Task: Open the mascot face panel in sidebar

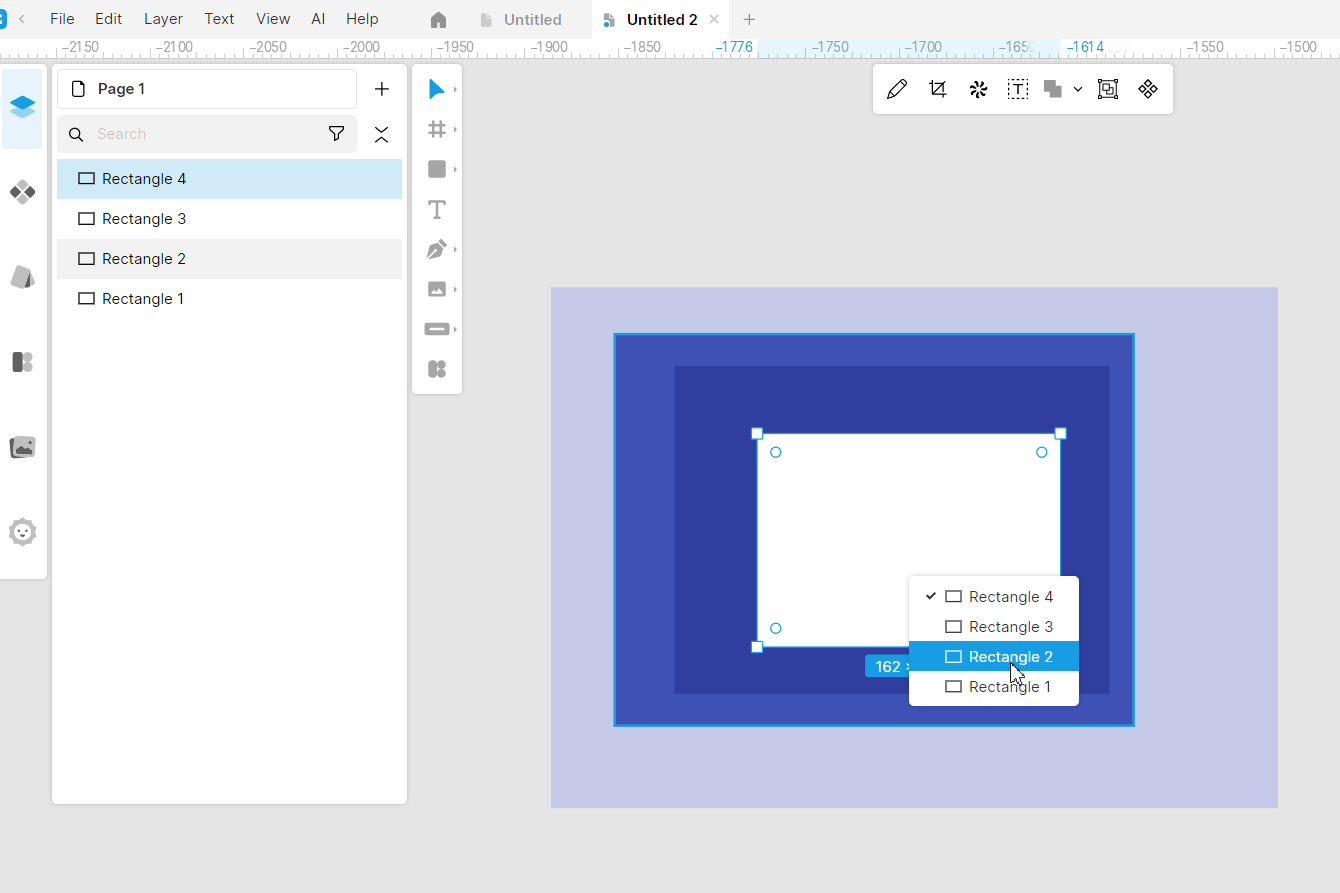Action: point(22,532)
